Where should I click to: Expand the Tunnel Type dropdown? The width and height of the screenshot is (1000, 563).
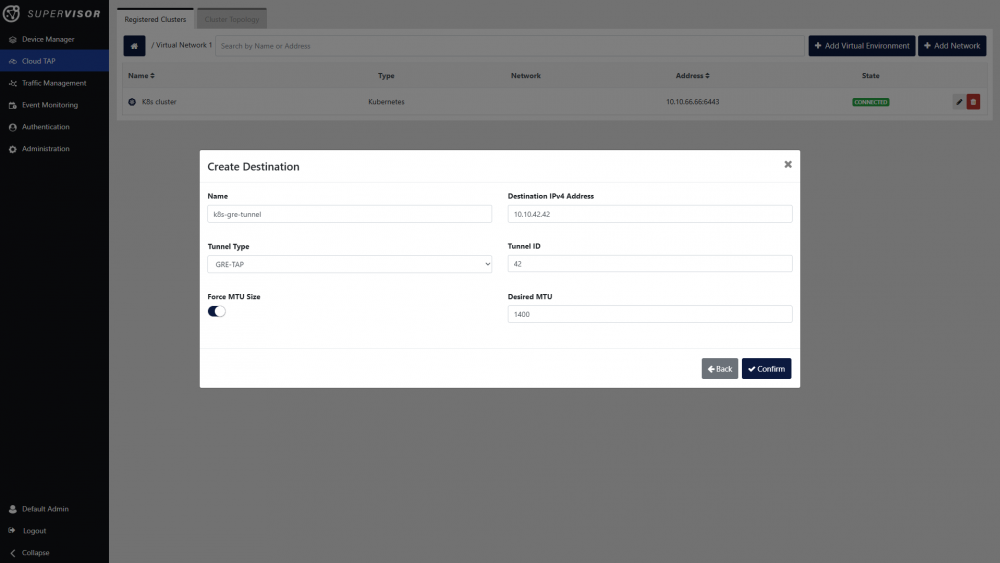coord(350,264)
